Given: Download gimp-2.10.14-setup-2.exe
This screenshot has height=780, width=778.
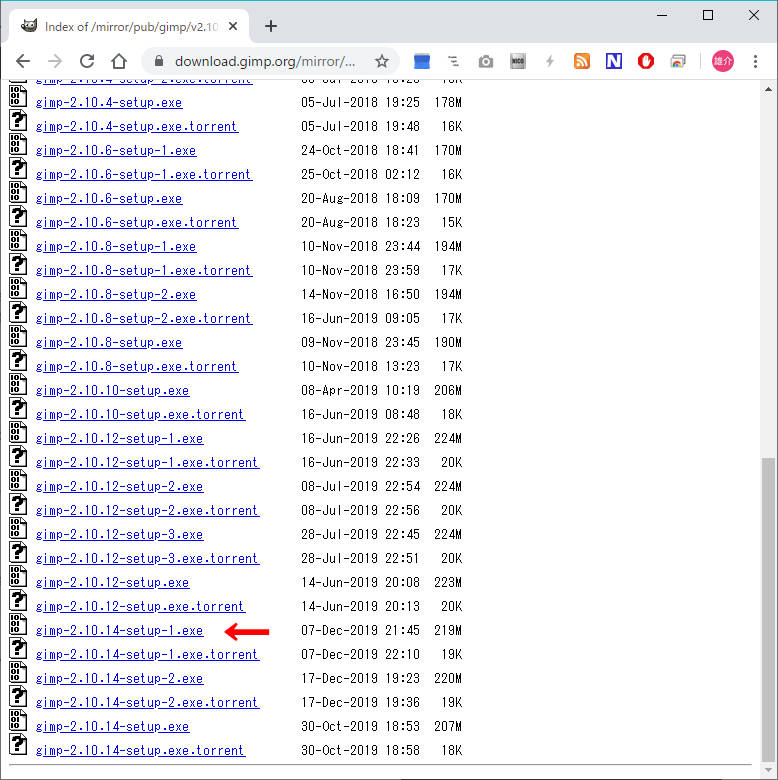Looking at the screenshot, I should [x=119, y=679].
